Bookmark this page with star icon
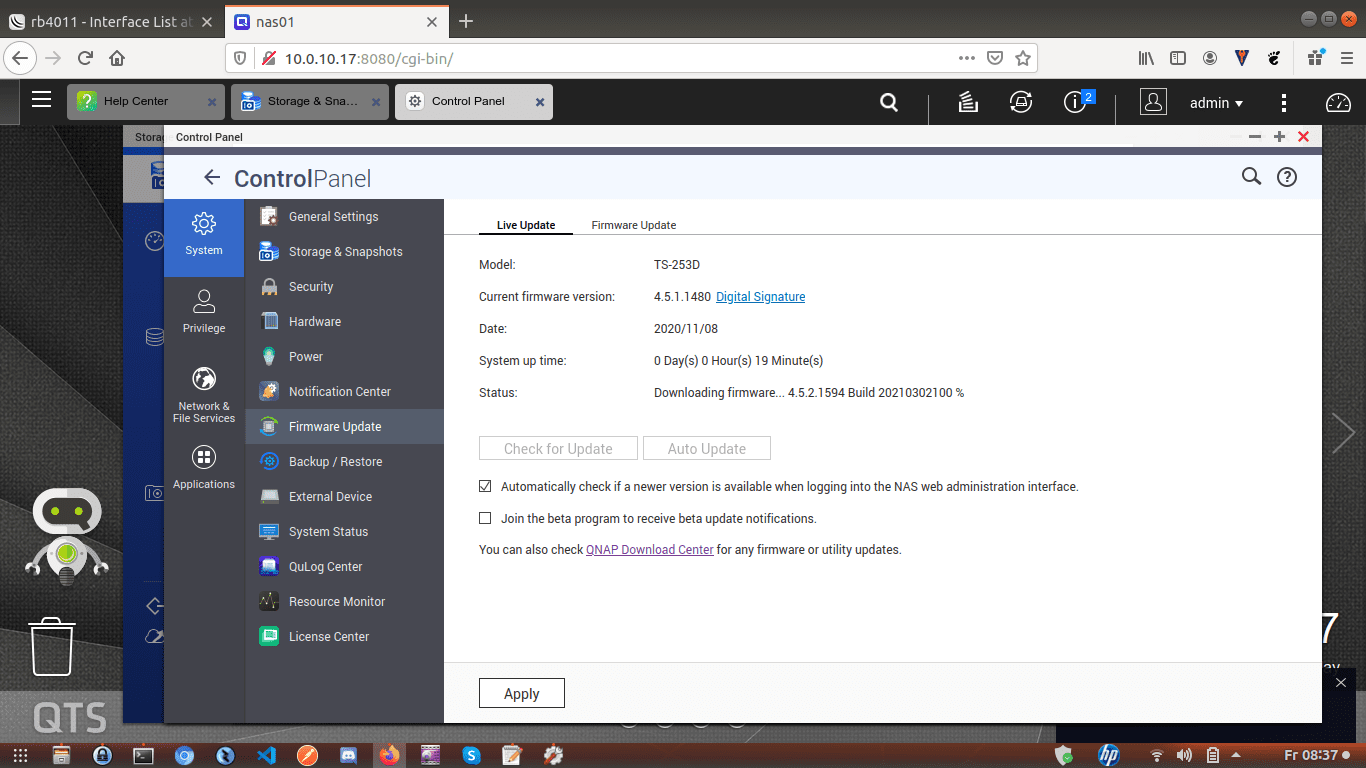 [1022, 58]
